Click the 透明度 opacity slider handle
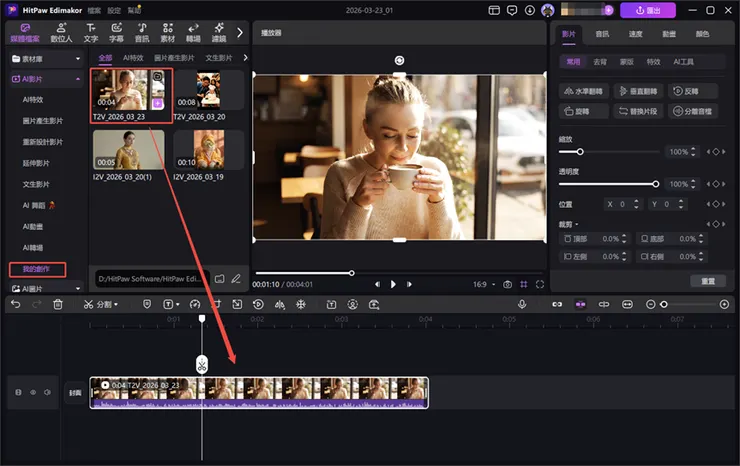Viewport: 740px width, 466px height. click(656, 184)
